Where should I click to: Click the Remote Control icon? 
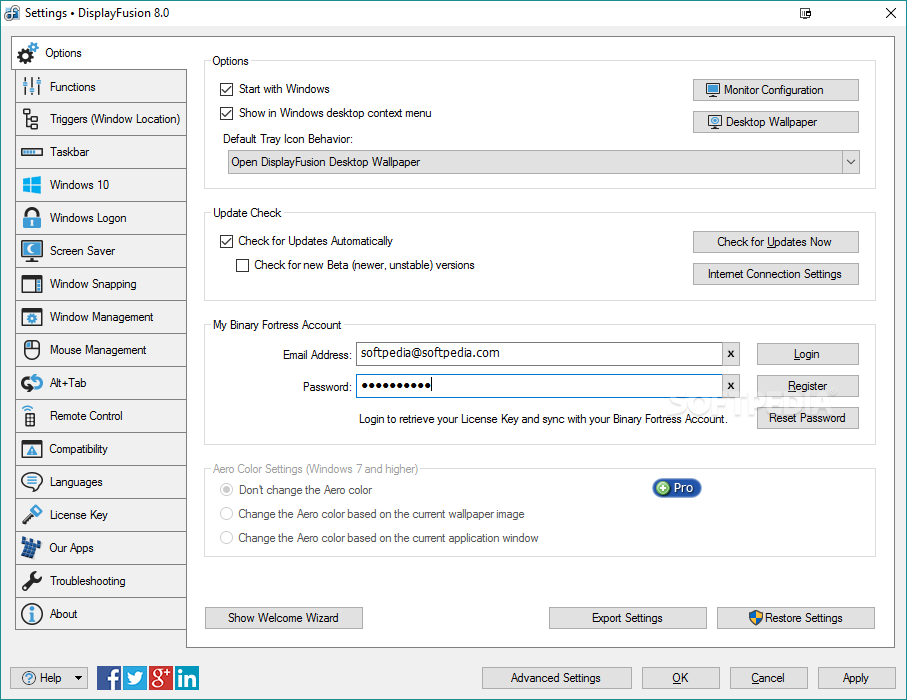pos(30,416)
